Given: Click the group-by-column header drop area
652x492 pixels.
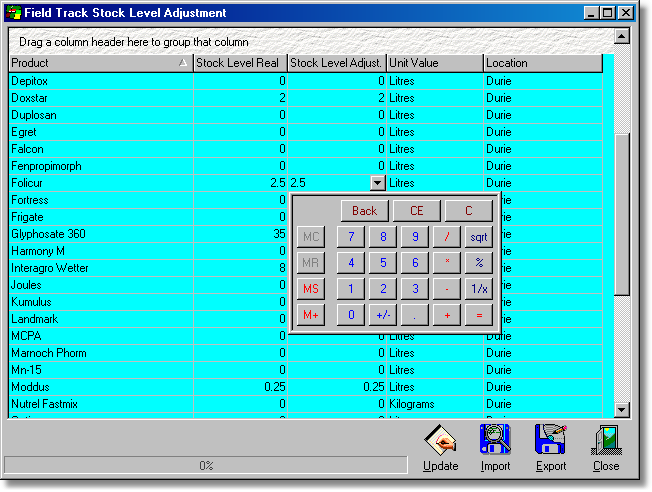Looking at the screenshot, I should (311, 42).
